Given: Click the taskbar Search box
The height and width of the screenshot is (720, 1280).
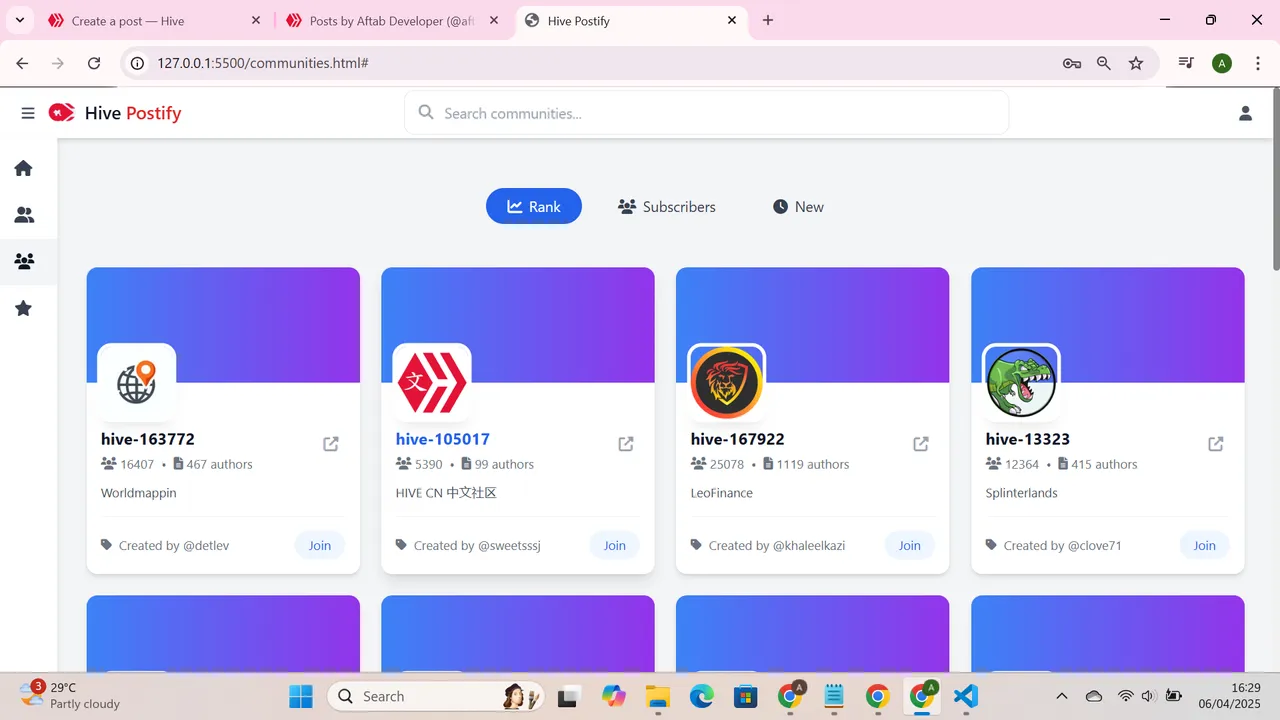Looking at the screenshot, I should (436, 696).
